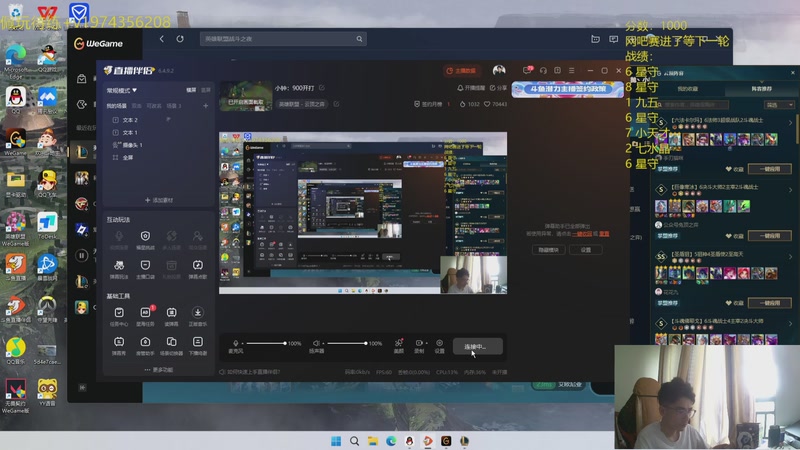
Task: Switch to 竖屏 portrait mode
Action: point(206,90)
